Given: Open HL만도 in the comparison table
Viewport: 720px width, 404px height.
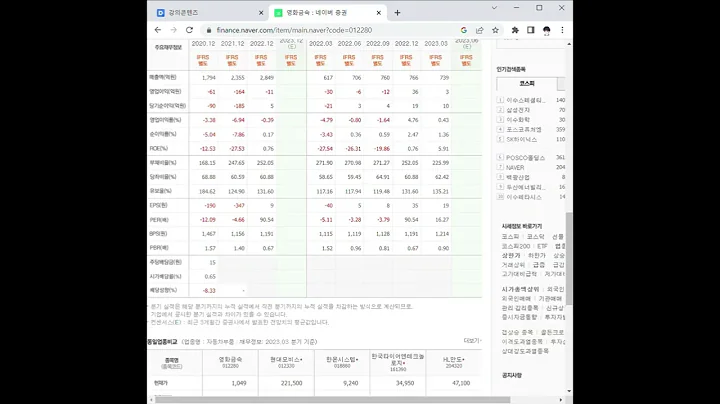Looking at the screenshot, I should [x=454, y=359].
